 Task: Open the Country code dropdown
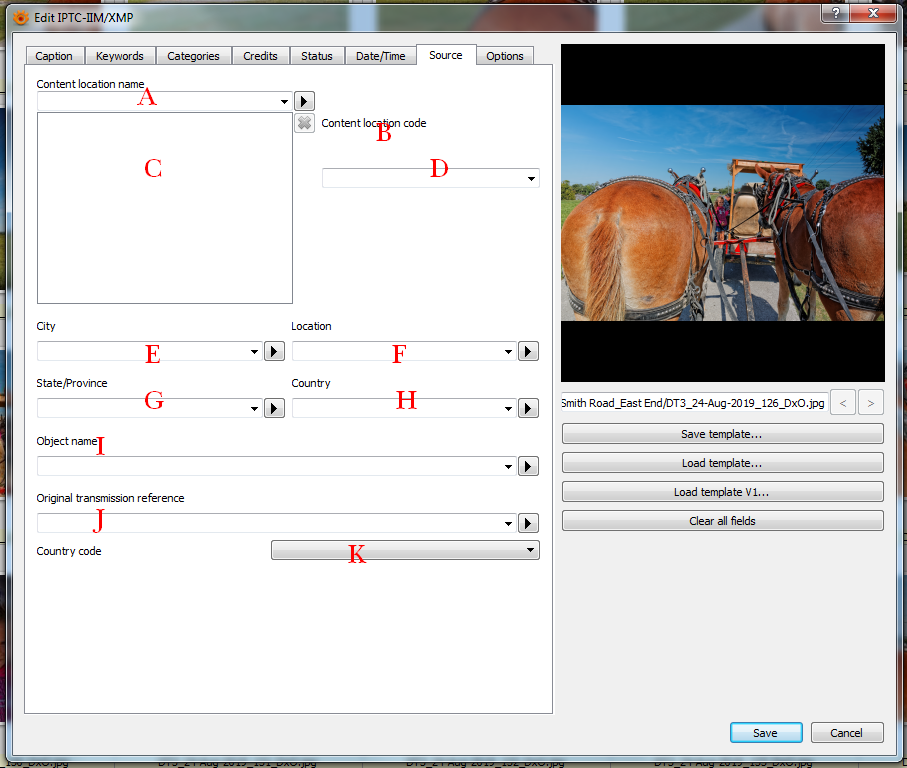(405, 550)
